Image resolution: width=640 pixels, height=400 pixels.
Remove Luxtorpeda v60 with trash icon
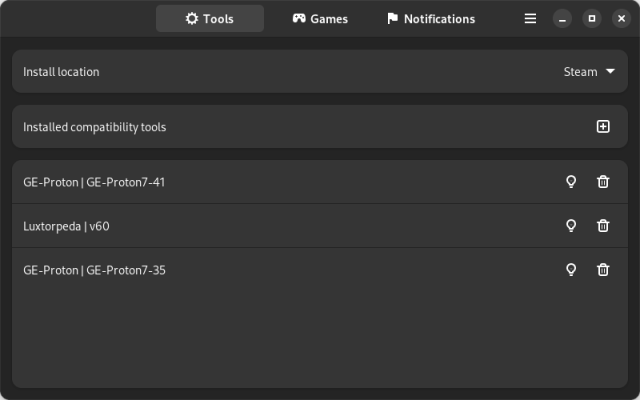click(x=603, y=226)
